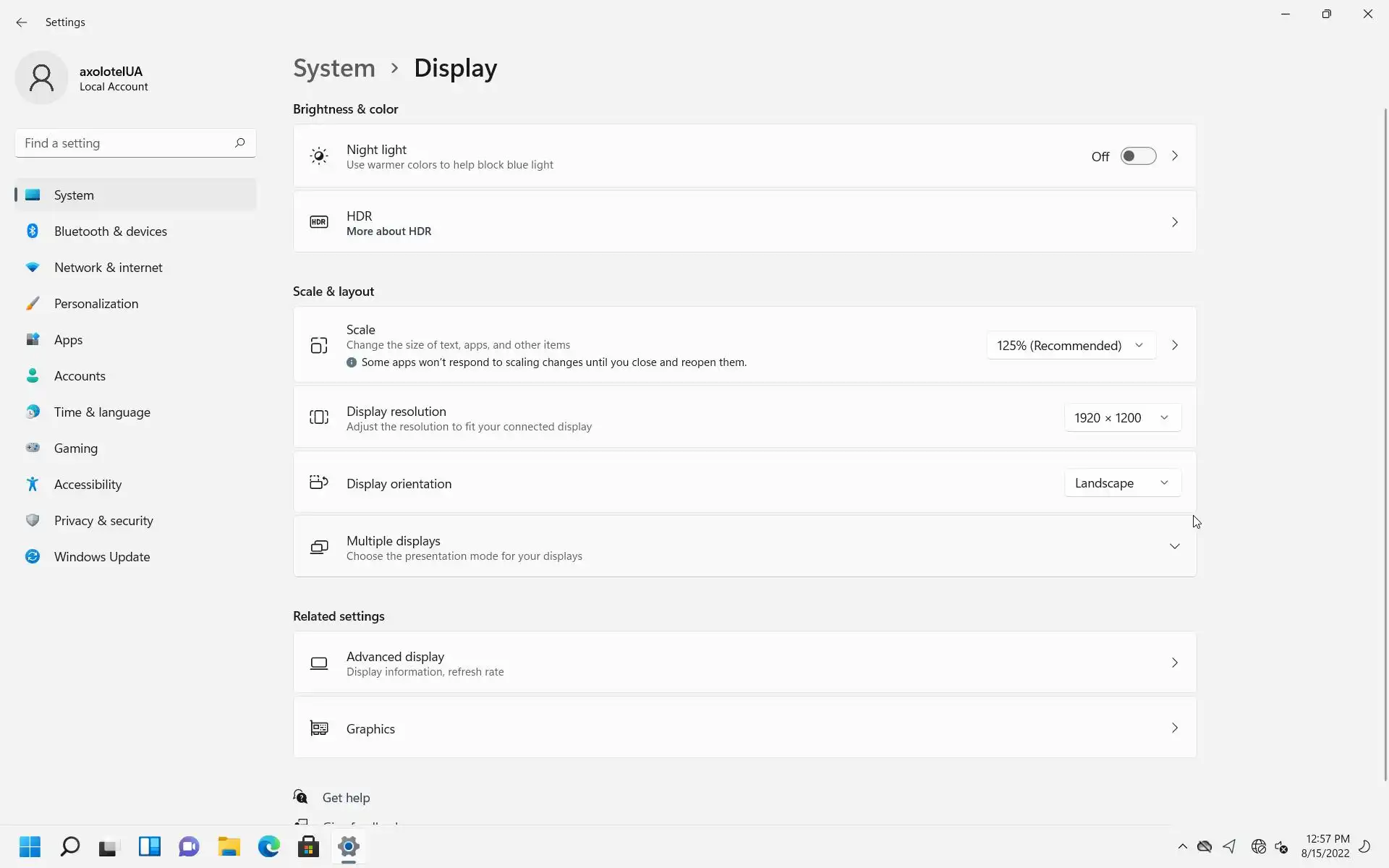1389x868 pixels.
Task: Click the search magnifier in Find a setting
Action: pyautogui.click(x=239, y=142)
